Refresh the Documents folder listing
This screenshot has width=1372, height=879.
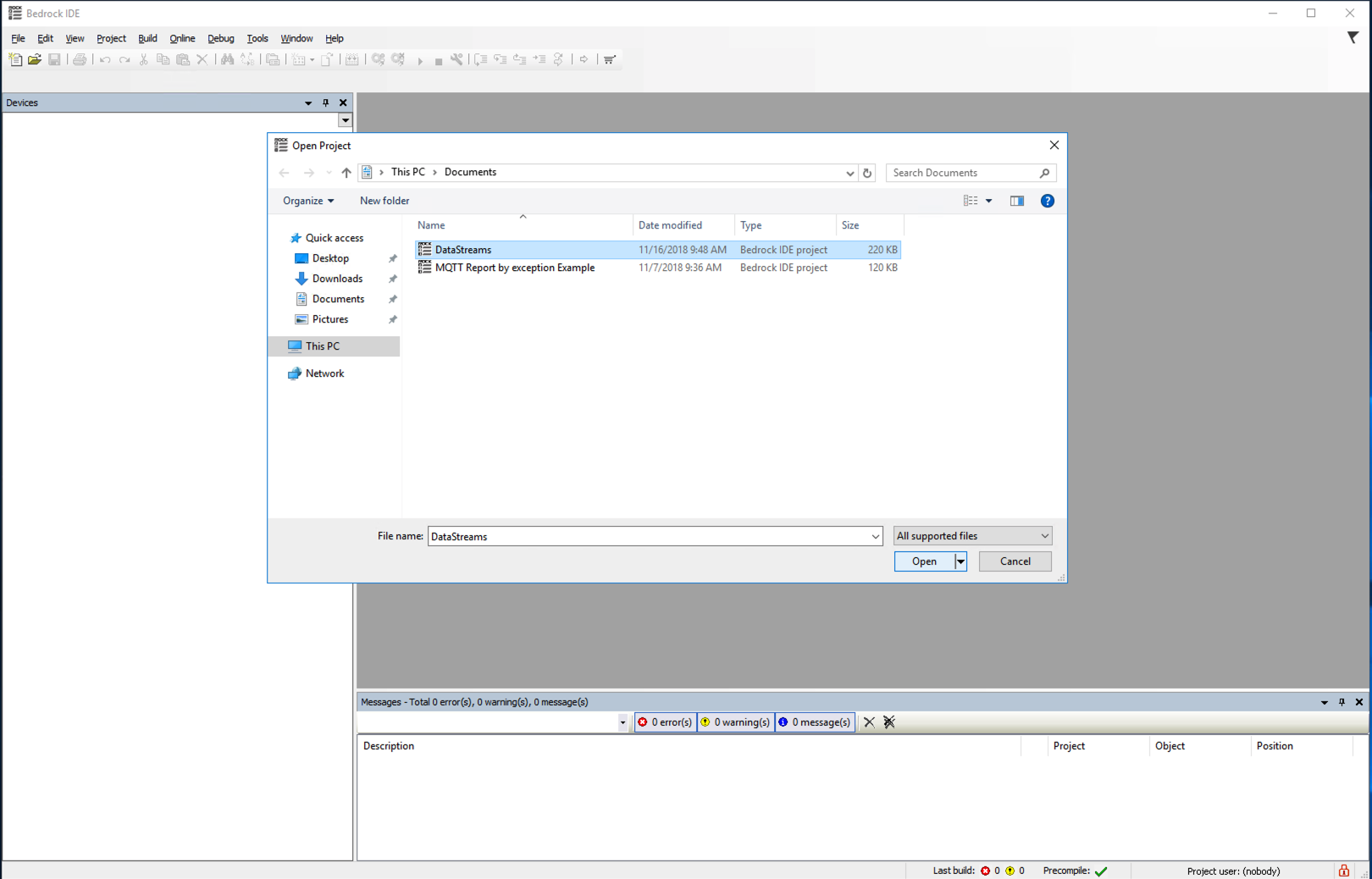867,173
